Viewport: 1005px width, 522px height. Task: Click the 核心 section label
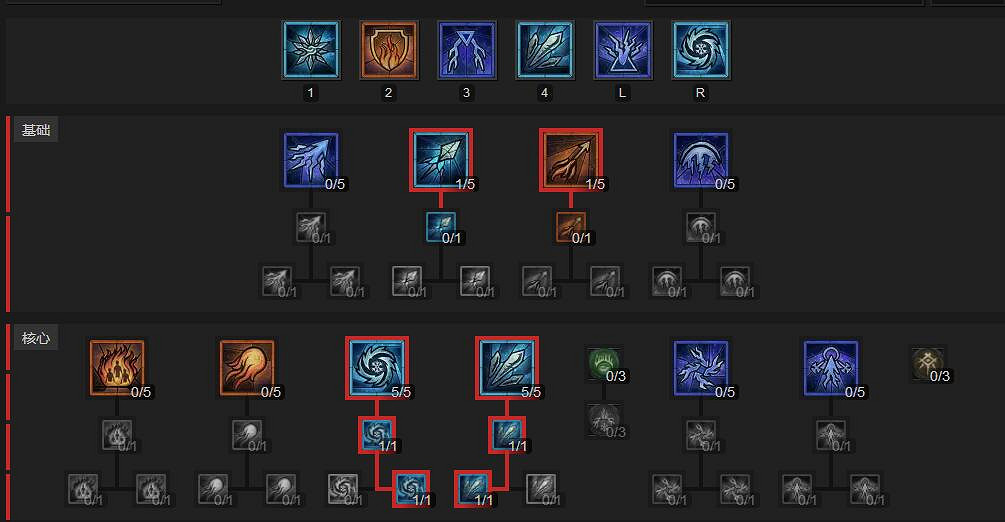click(x=36, y=338)
